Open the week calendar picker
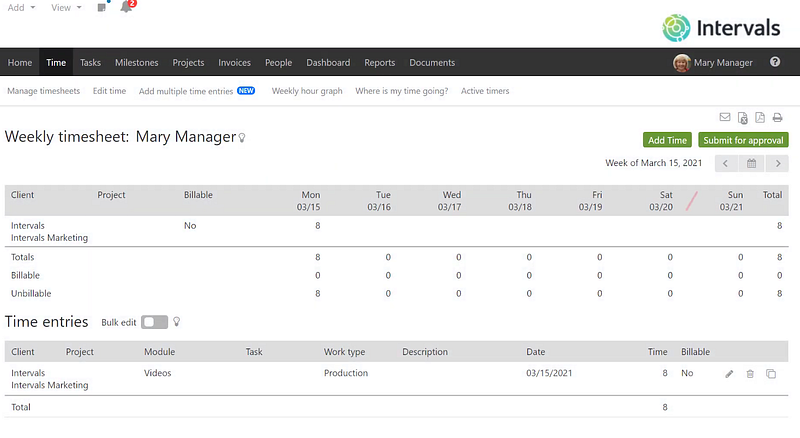 coord(752,163)
